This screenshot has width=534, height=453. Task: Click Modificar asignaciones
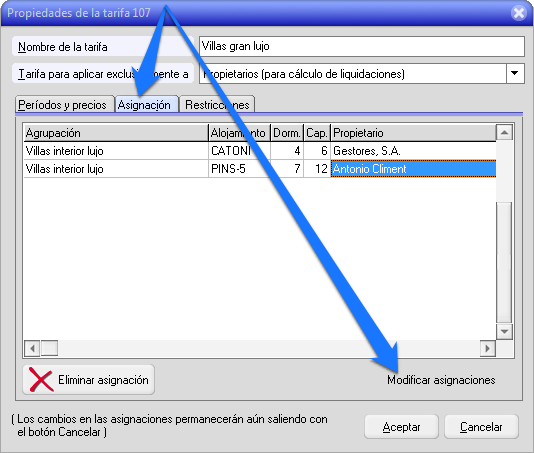[441, 380]
